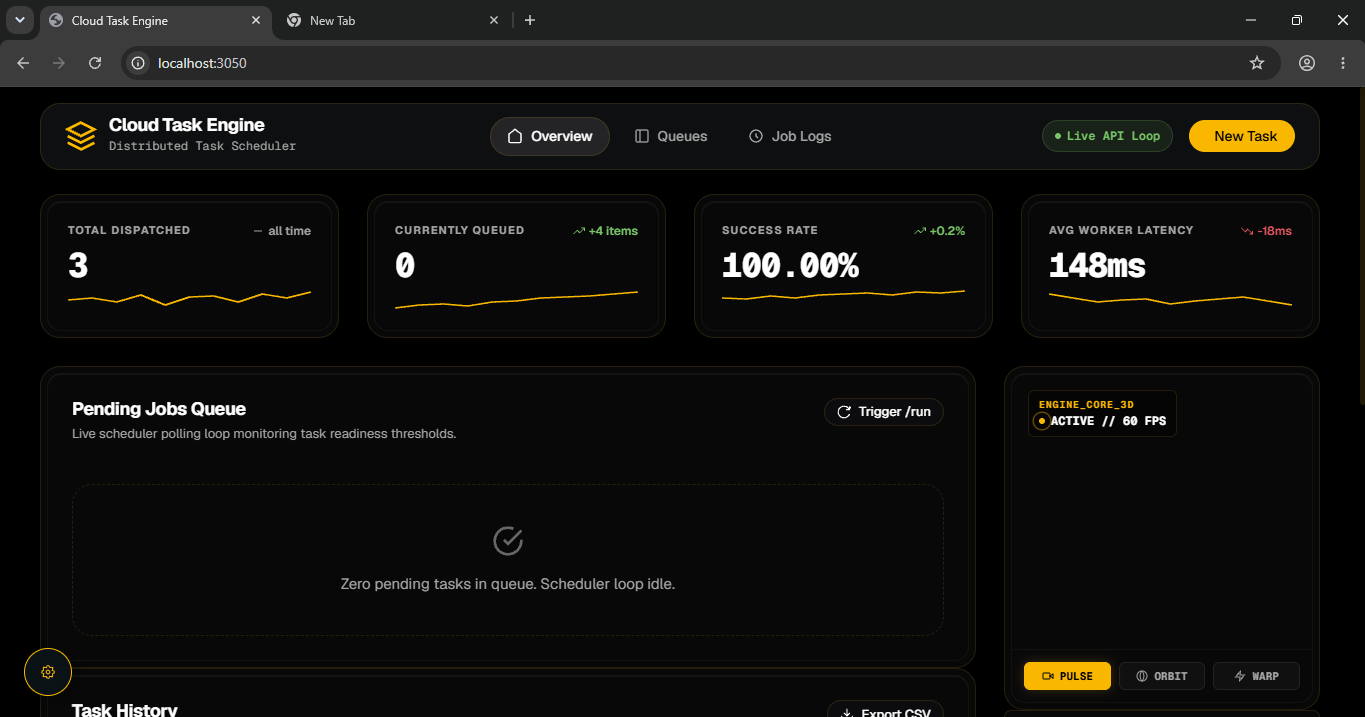Click the localhost:3050 address bar
This screenshot has width=1365, height=717.
click(x=700, y=63)
